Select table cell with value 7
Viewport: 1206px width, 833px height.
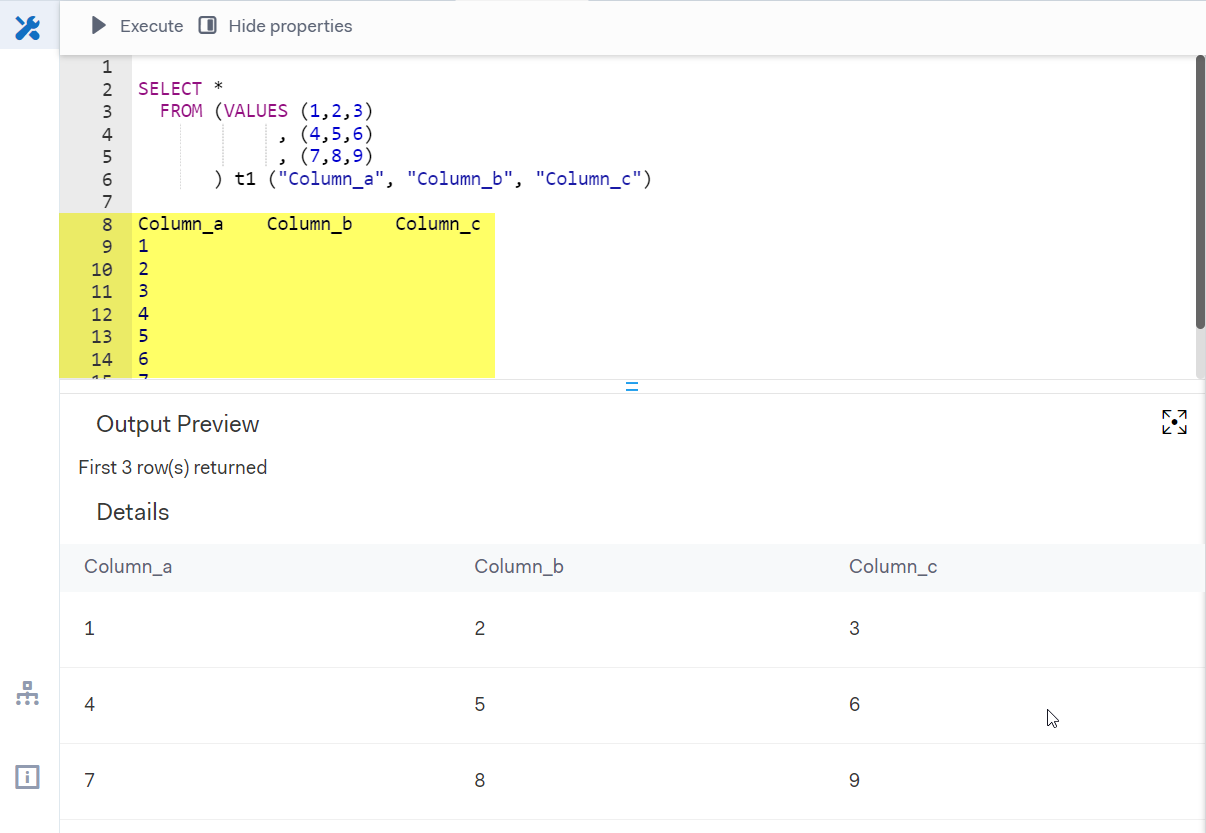90,781
